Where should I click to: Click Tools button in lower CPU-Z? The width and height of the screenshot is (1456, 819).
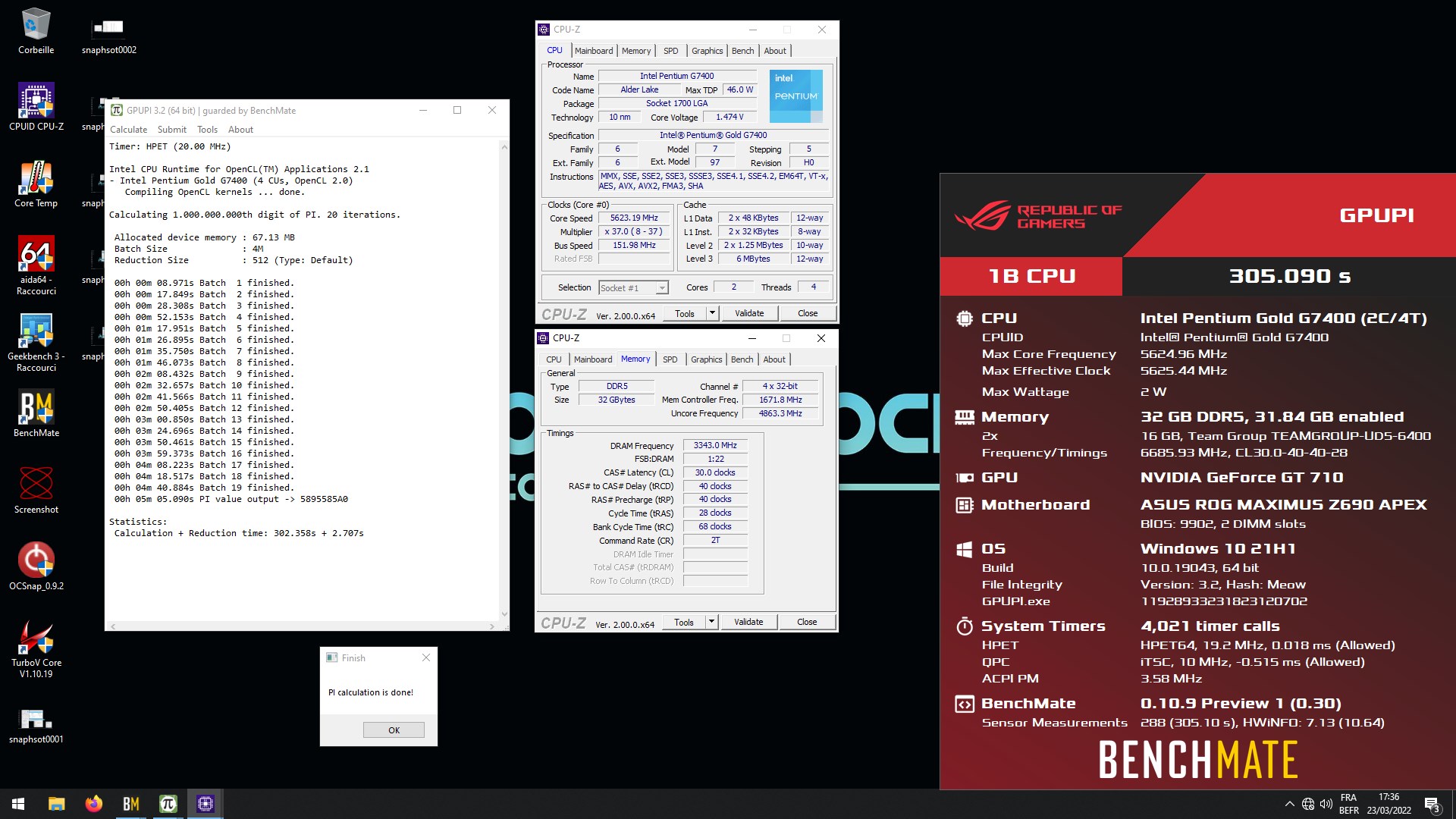pyautogui.click(x=684, y=622)
